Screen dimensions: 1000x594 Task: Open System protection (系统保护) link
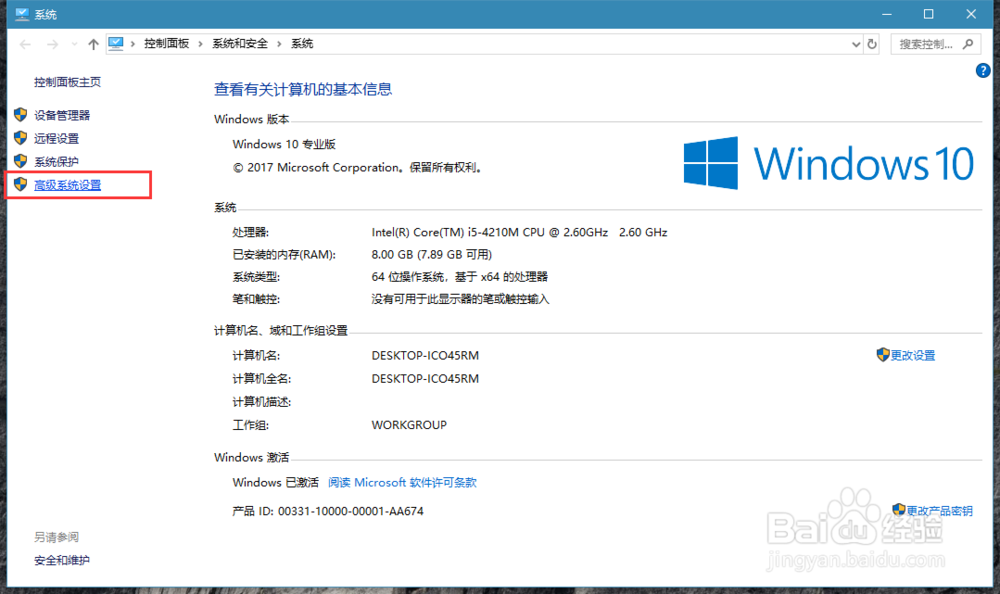(x=56, y=161)
